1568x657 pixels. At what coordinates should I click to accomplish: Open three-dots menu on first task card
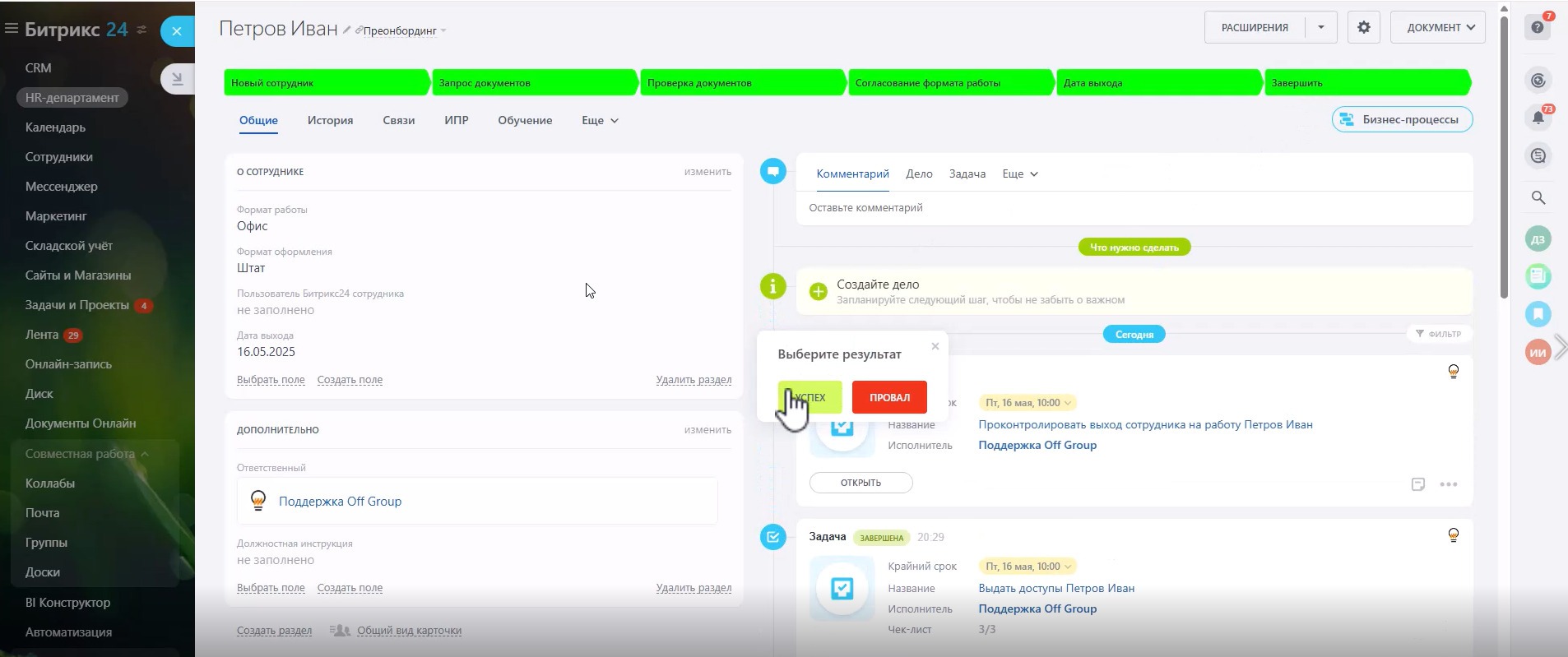point(1449,484)
